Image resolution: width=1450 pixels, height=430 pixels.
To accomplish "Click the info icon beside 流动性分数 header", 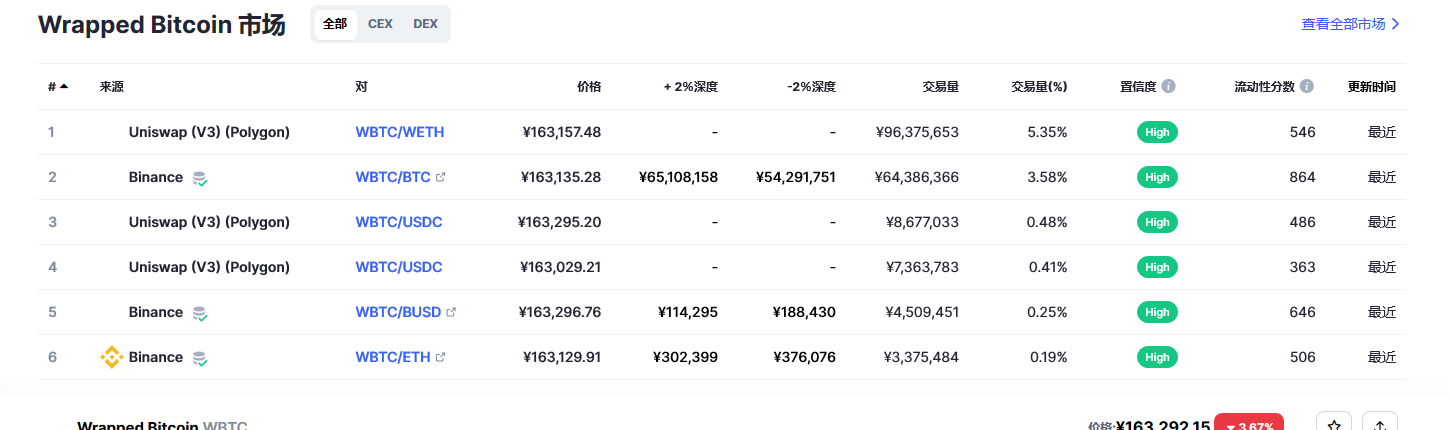I will 1307,87.
